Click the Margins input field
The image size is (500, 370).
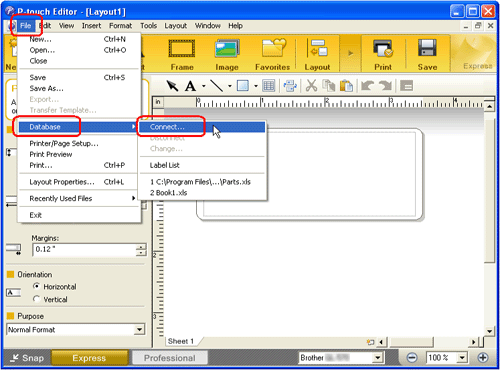[x=84, y=249]
